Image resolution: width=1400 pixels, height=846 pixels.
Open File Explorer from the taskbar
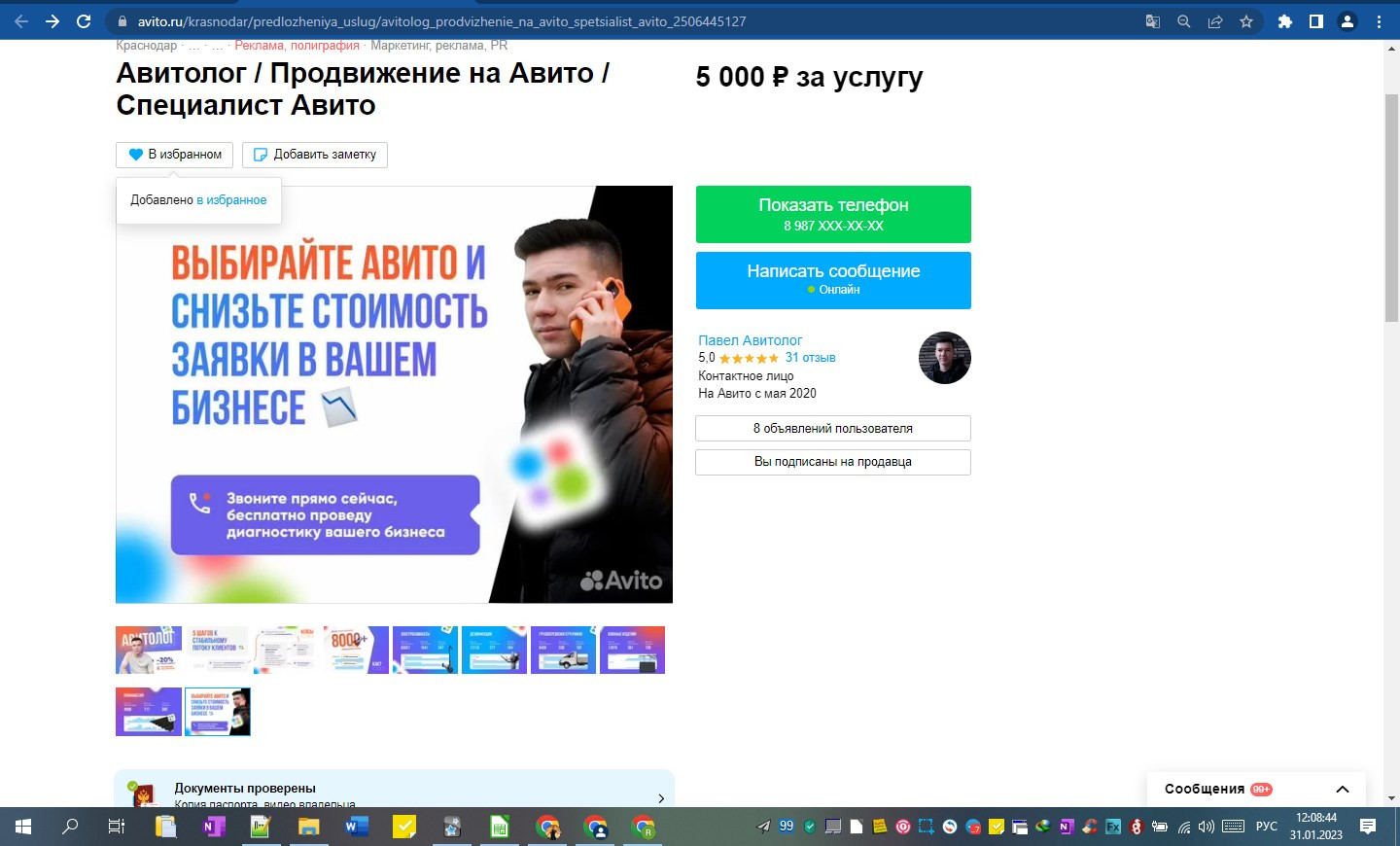[x=308, y=827]
